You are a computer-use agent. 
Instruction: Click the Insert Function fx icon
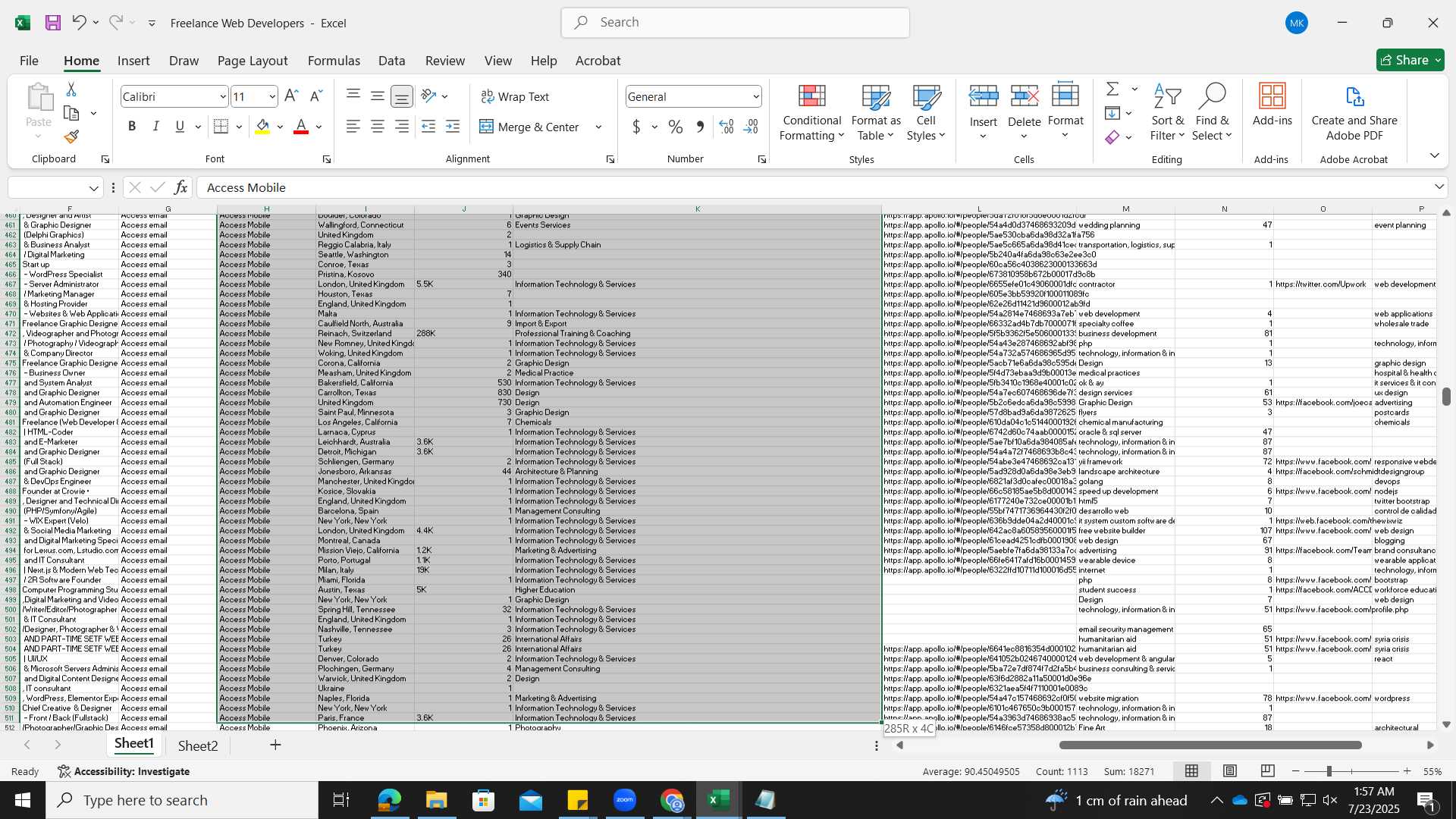180,187
